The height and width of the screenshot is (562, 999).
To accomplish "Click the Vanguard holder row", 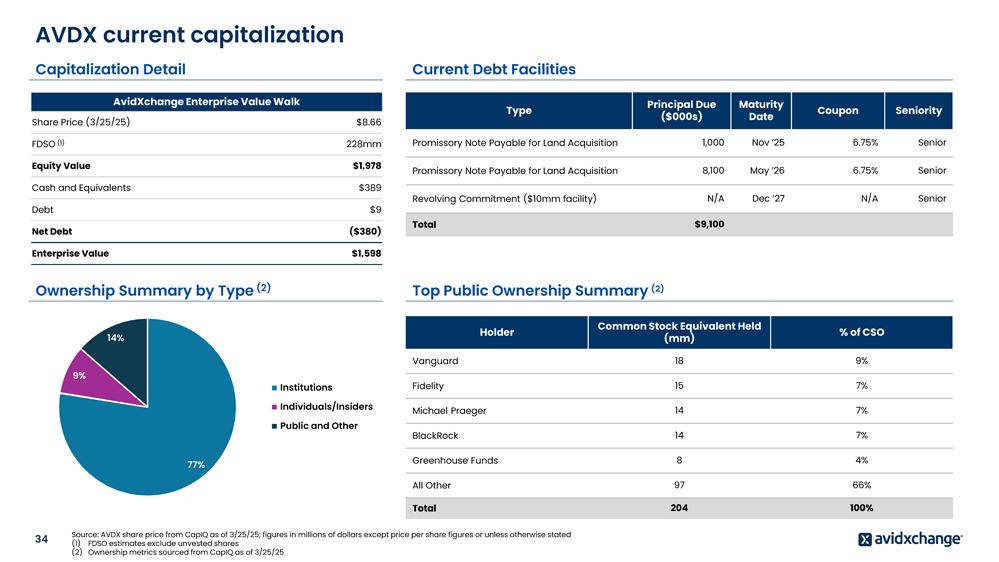I will 679,361.
